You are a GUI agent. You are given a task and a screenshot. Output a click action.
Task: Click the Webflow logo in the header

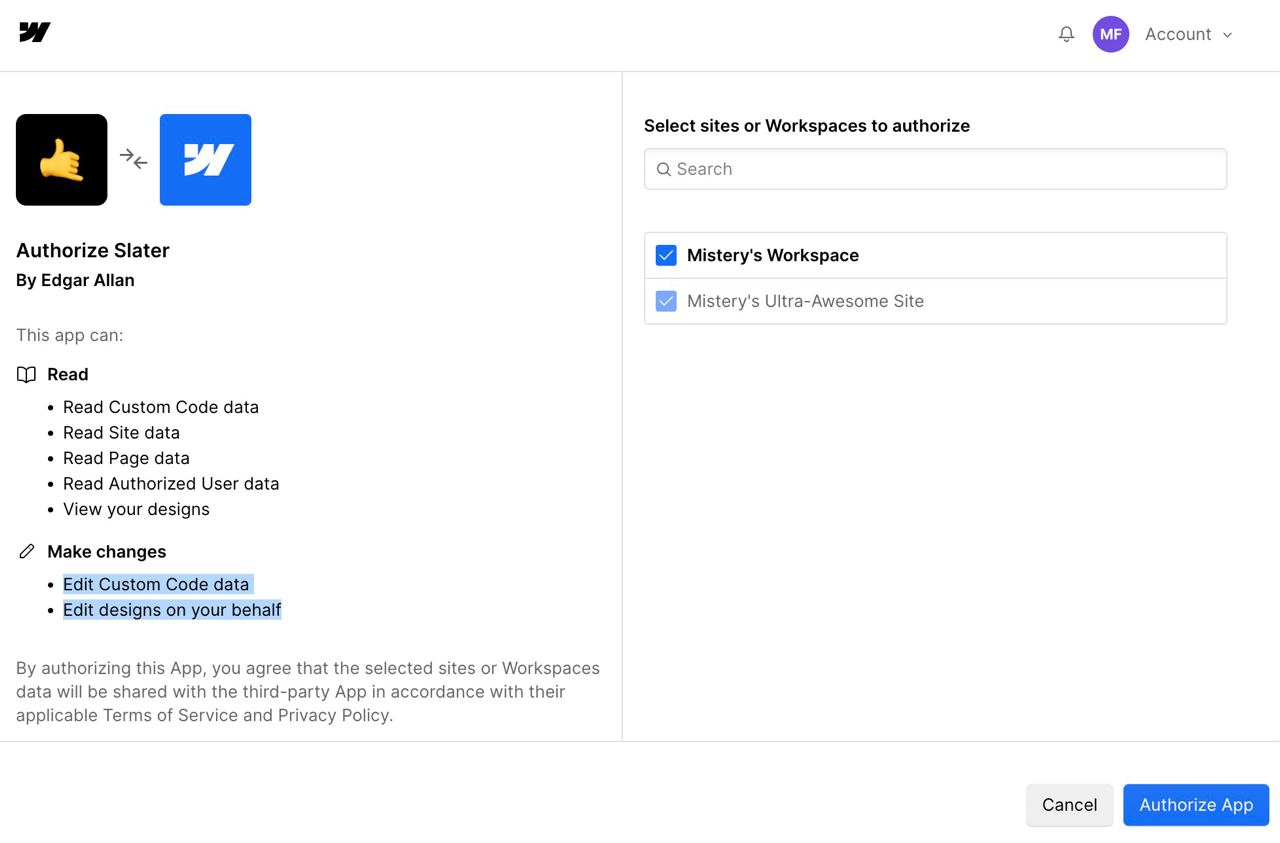35,33
